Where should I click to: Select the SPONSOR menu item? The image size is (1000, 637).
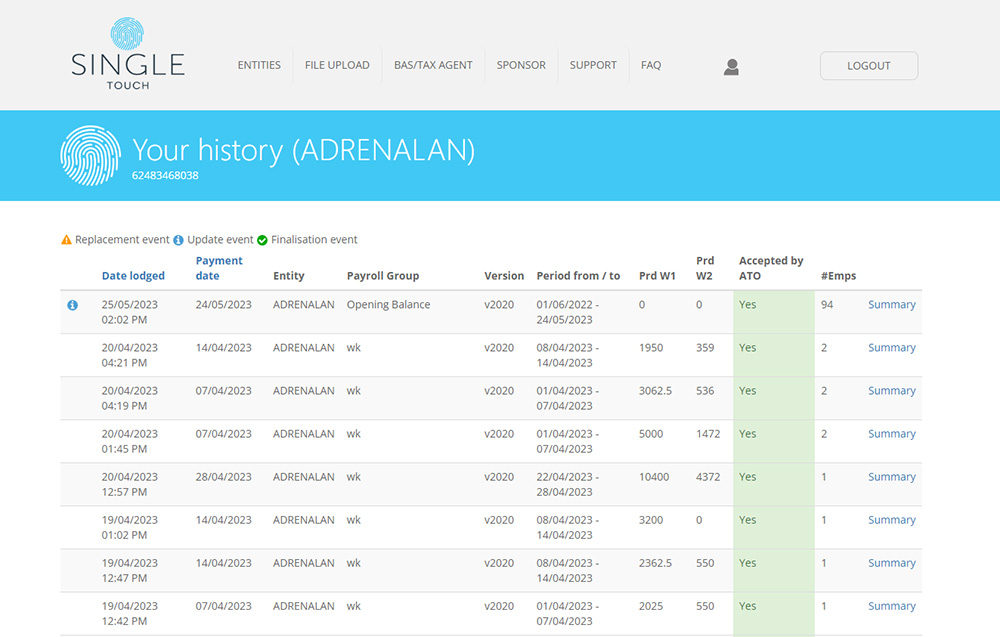521,65
